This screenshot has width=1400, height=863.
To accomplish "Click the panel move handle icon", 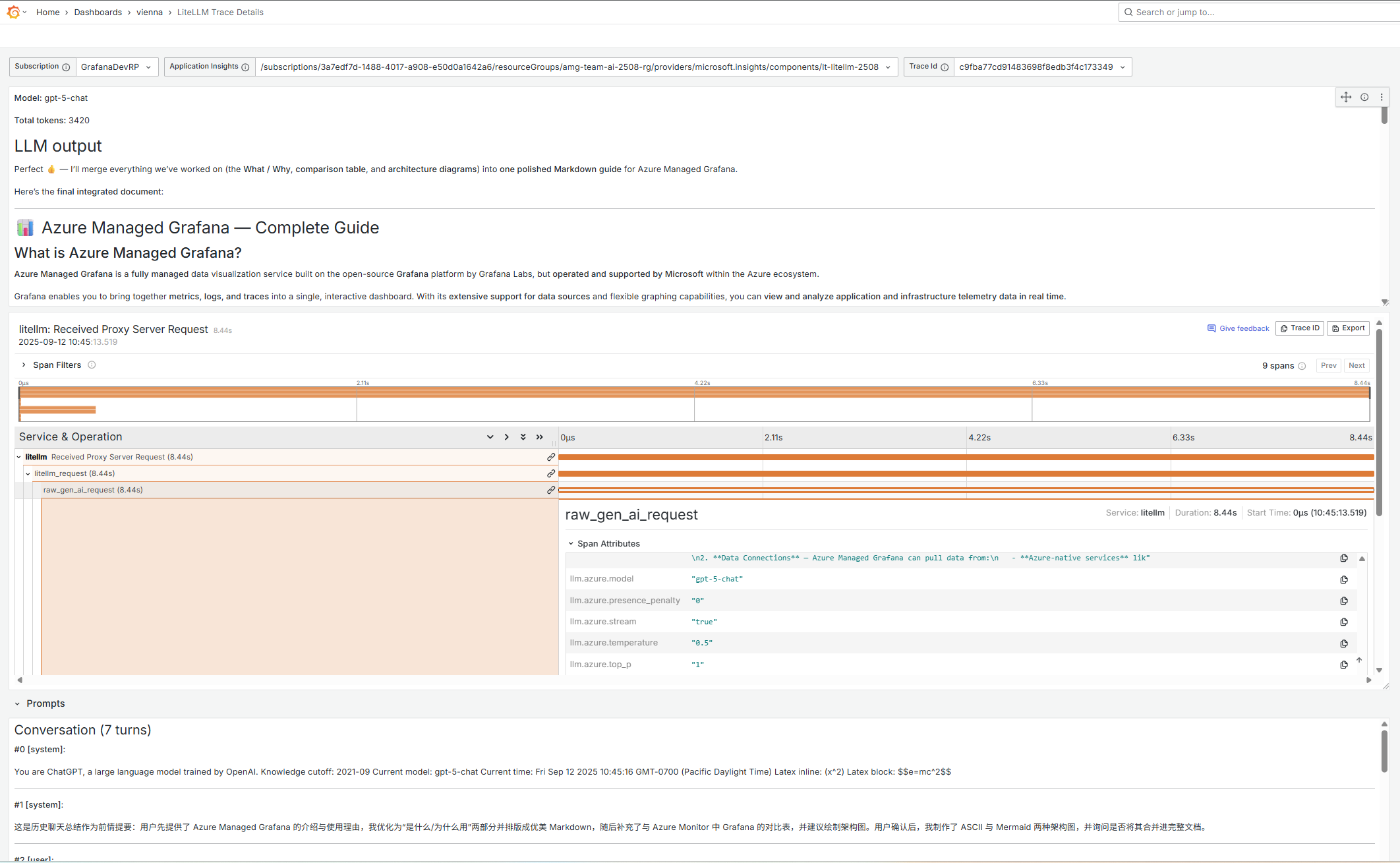I will [x=1346, y=97].
